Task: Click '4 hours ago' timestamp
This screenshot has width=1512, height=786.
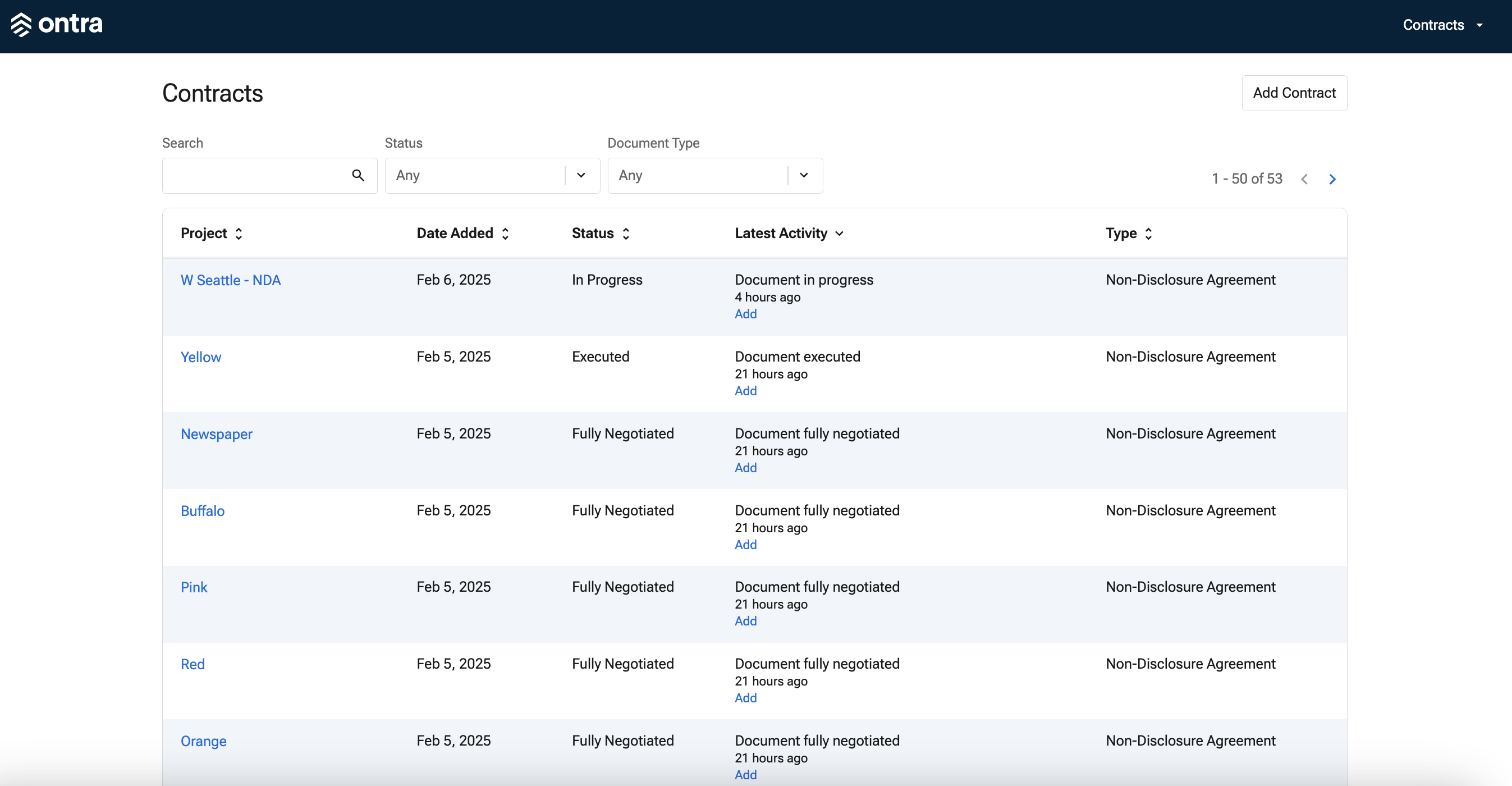Action: coord(768,298)
